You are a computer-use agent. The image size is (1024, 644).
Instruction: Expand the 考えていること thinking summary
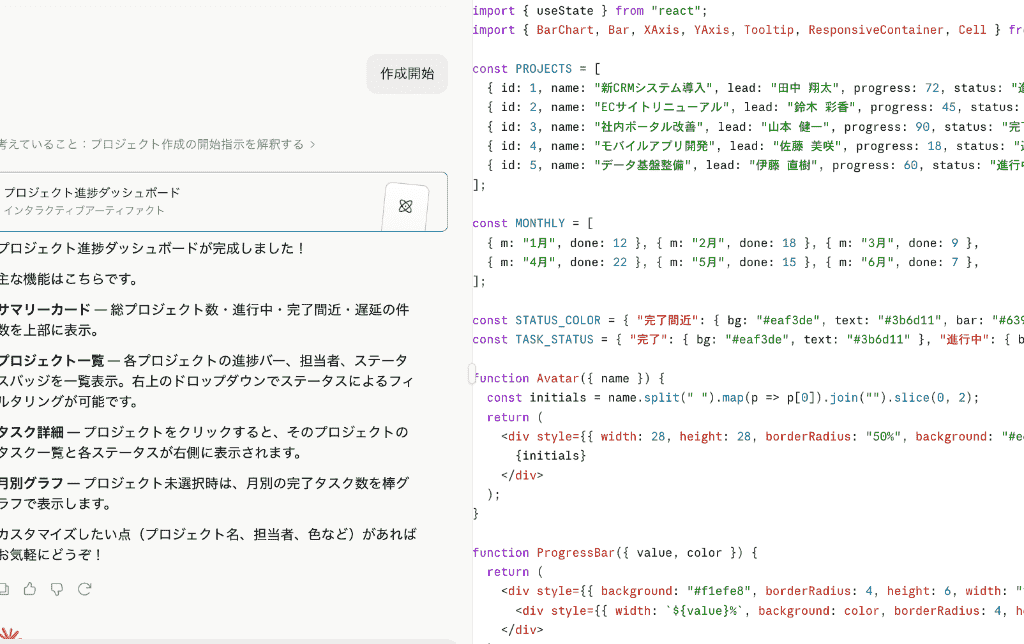point(157,144)
